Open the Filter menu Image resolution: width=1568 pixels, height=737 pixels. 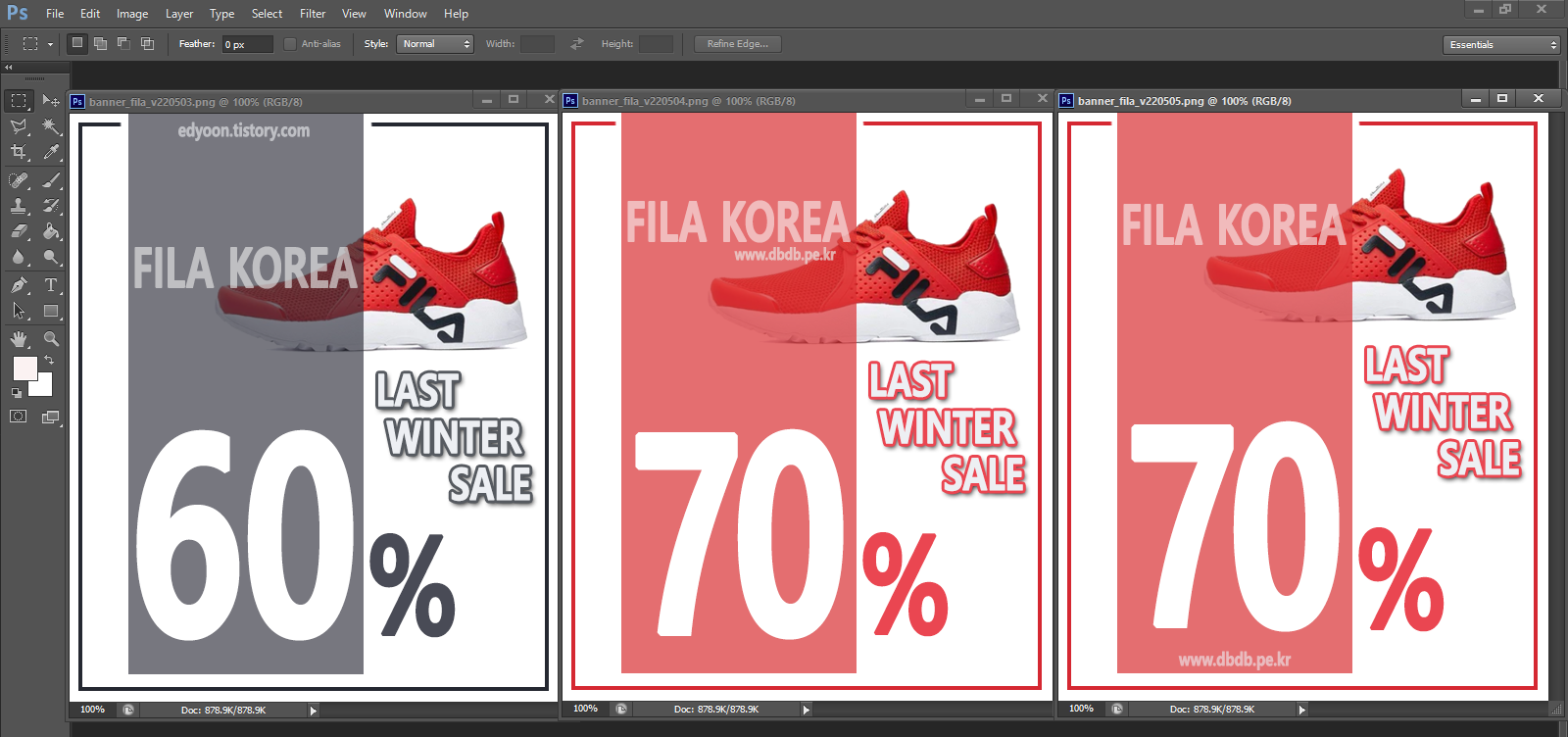click(x=313, y=14)
